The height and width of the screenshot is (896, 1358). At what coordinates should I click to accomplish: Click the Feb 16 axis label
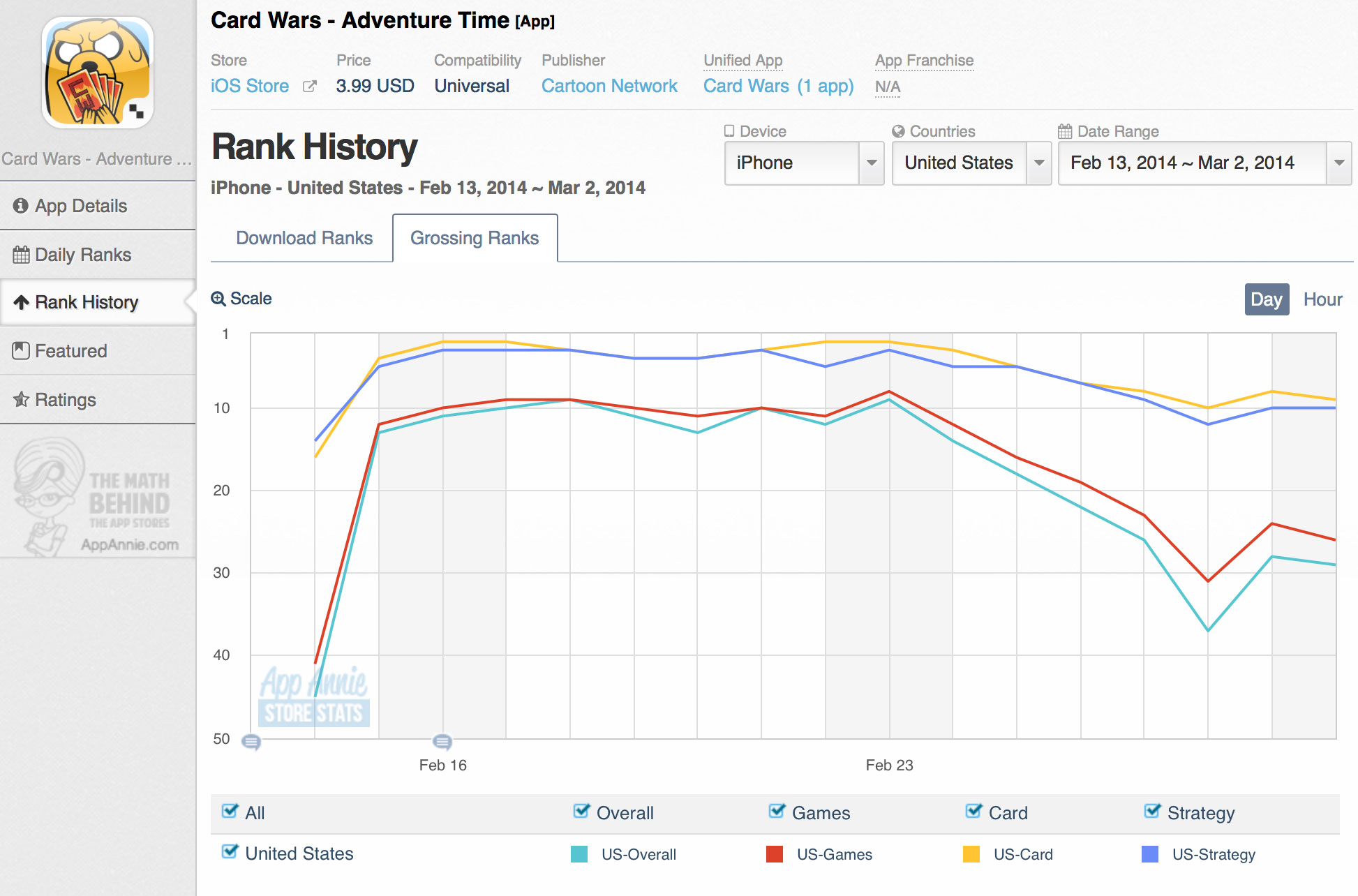442,765
